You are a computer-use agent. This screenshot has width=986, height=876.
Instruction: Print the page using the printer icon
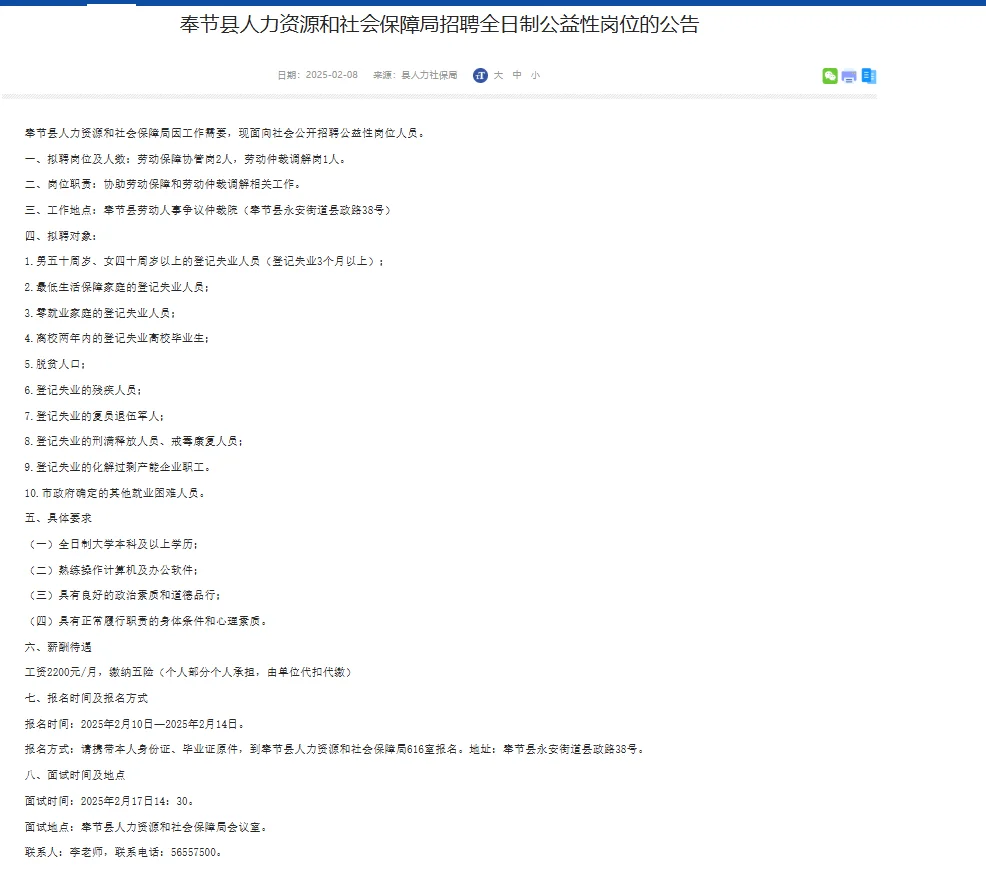click(849, 76)
